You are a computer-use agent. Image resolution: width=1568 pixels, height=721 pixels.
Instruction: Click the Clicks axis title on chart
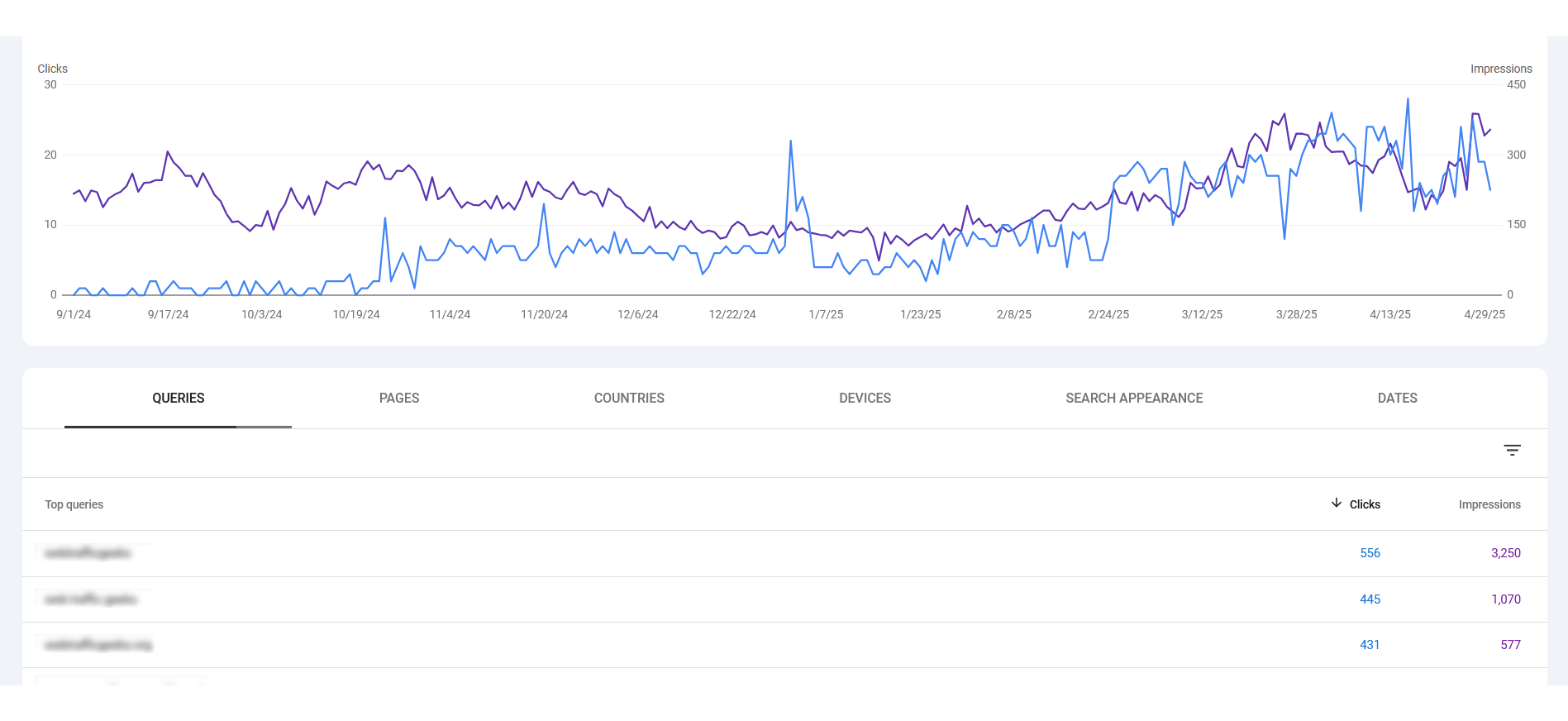click(x=52, y=69)
